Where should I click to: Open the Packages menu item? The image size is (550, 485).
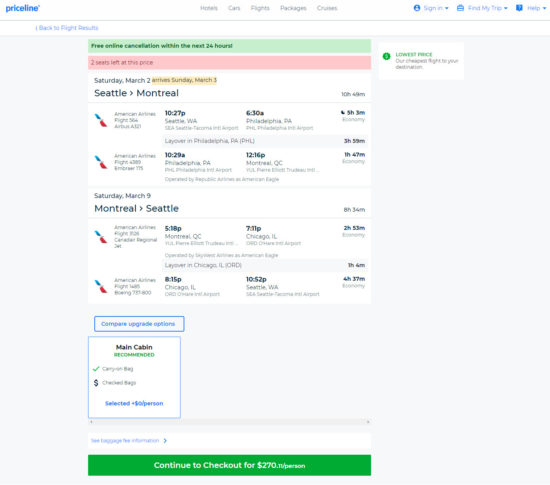click(293, 8)
